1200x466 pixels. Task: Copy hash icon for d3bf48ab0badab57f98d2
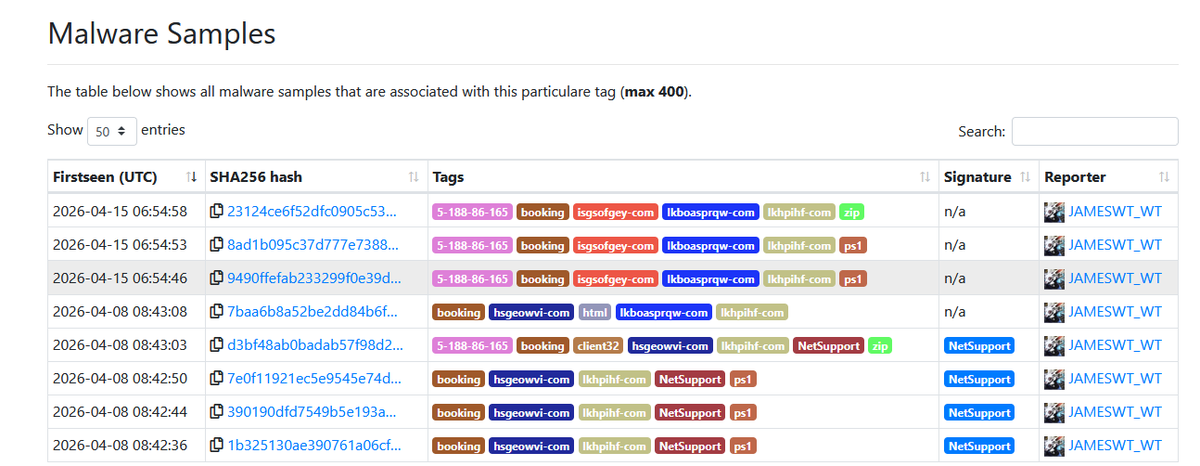tap(217, 346)
